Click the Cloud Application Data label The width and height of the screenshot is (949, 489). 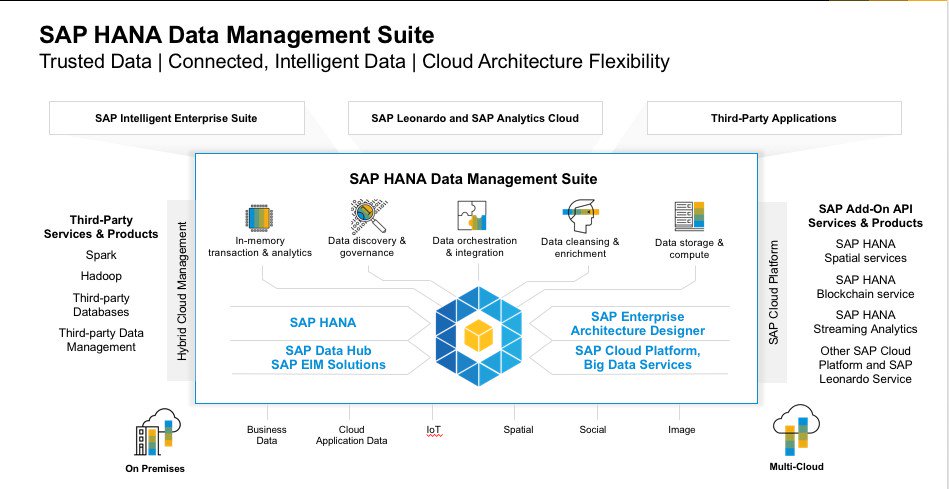click(x=351, y=435)
